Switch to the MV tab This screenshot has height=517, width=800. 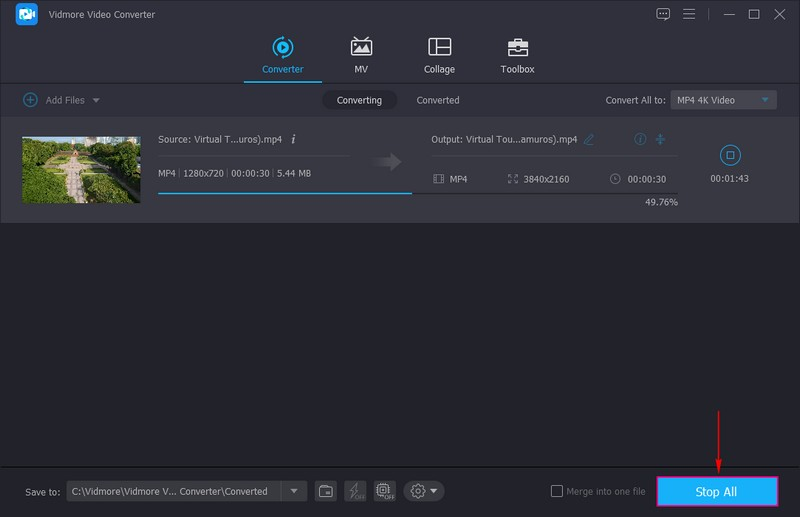361,56
